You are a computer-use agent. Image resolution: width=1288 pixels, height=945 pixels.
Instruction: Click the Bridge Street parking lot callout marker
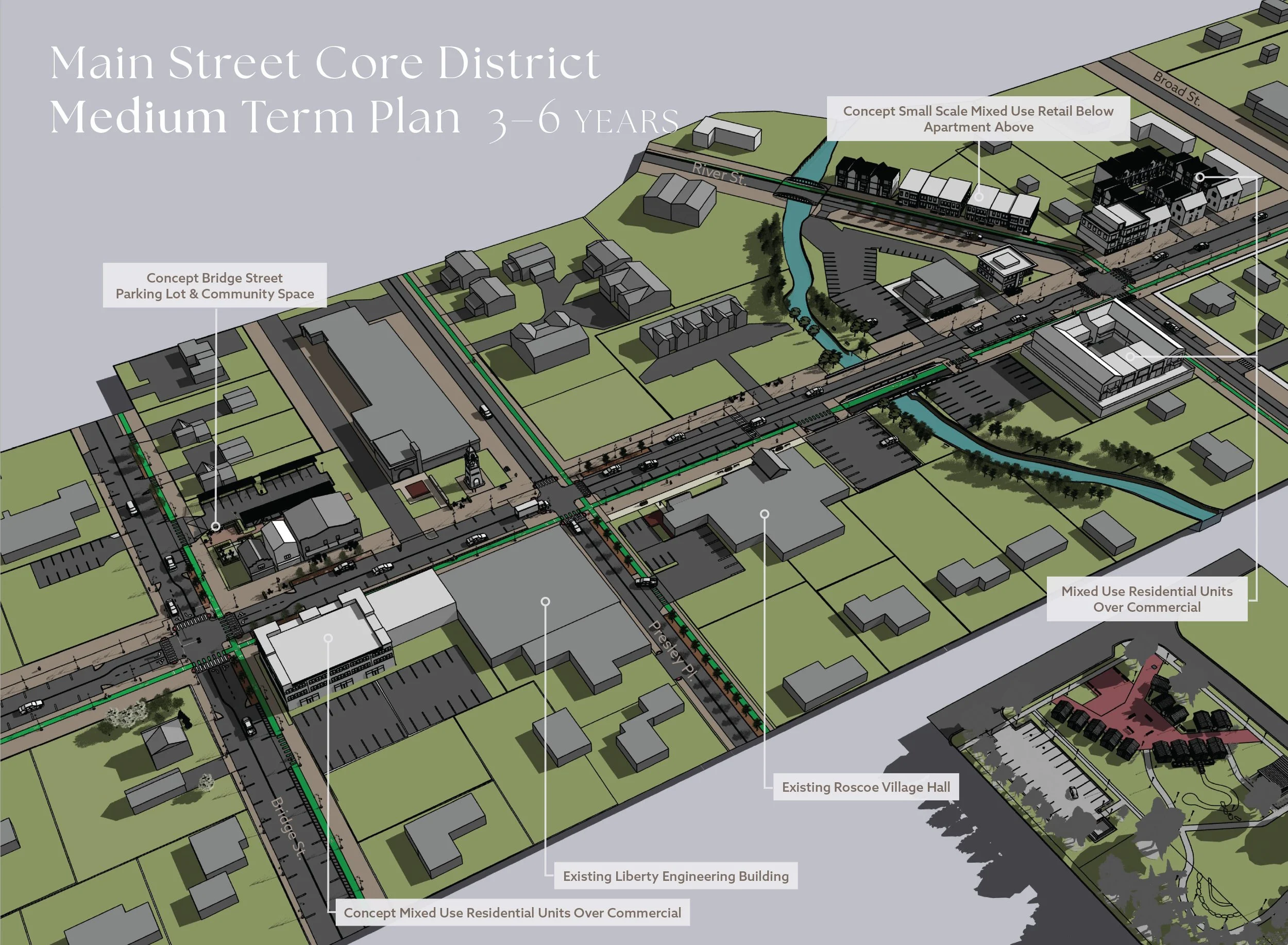216,526
